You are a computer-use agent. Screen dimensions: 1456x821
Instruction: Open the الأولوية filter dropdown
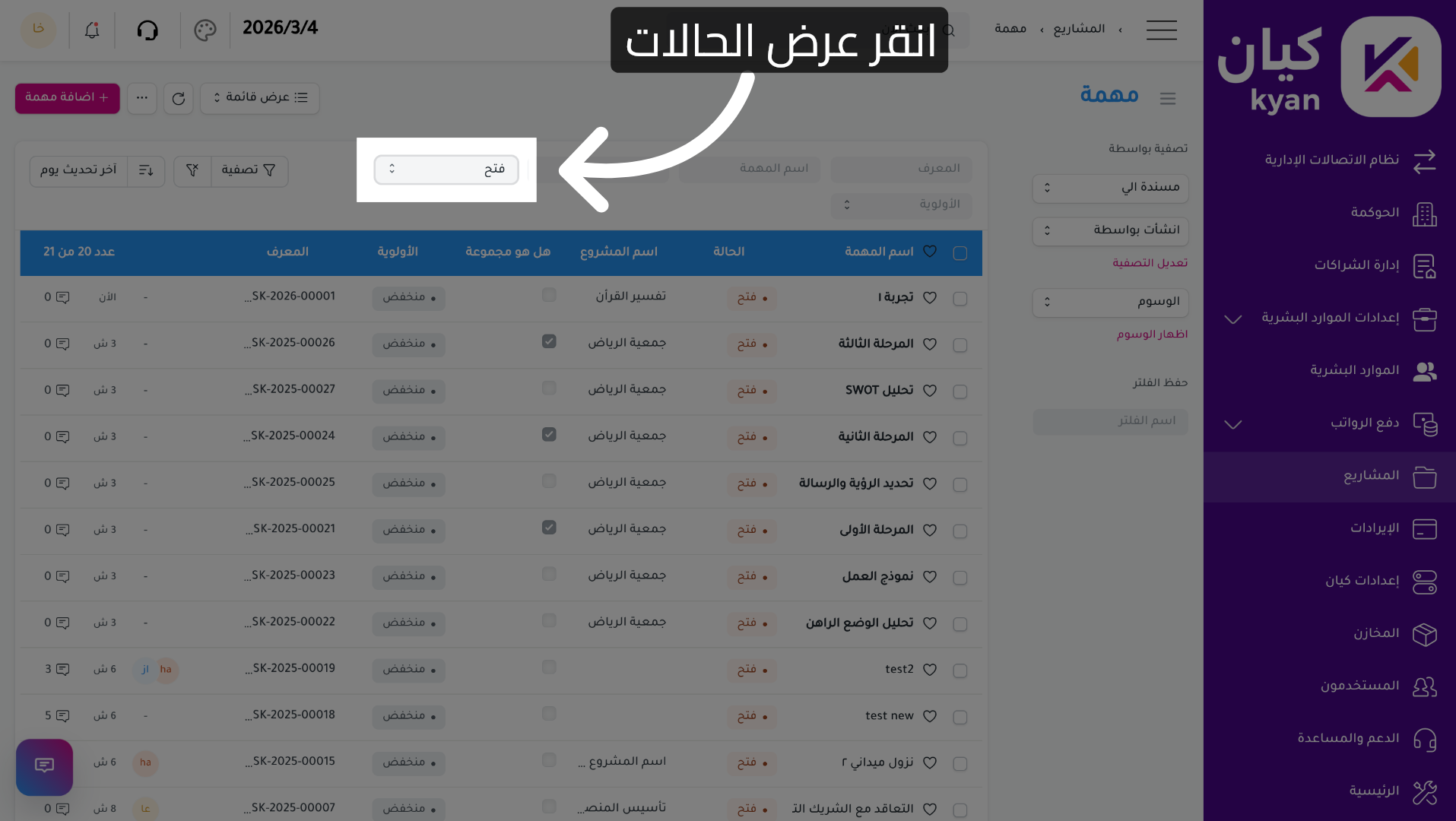(x=901, y=204)
